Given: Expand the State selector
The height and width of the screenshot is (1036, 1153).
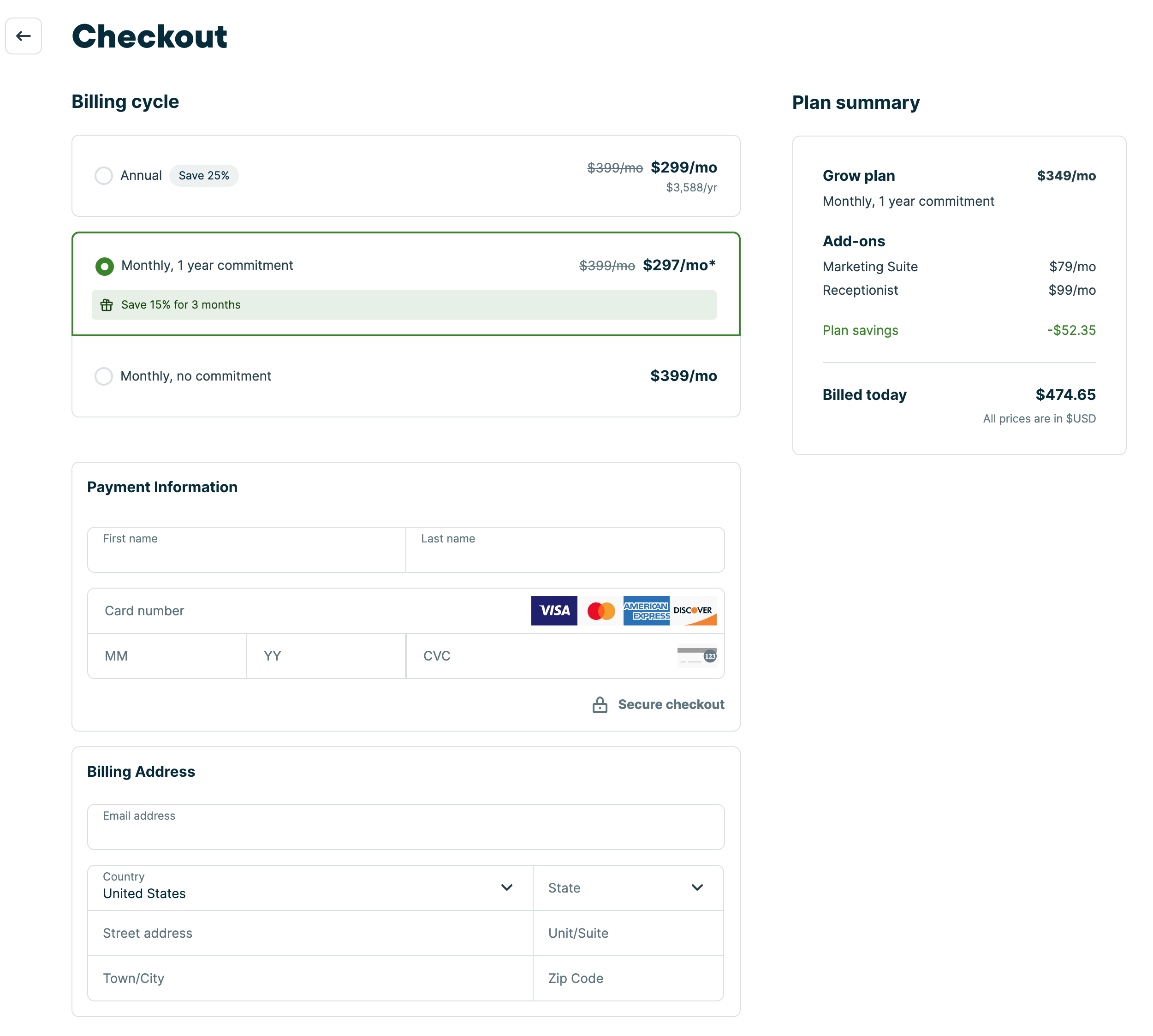Looking at the screenshot, I should pyautogui.click(x=626, y=887).
